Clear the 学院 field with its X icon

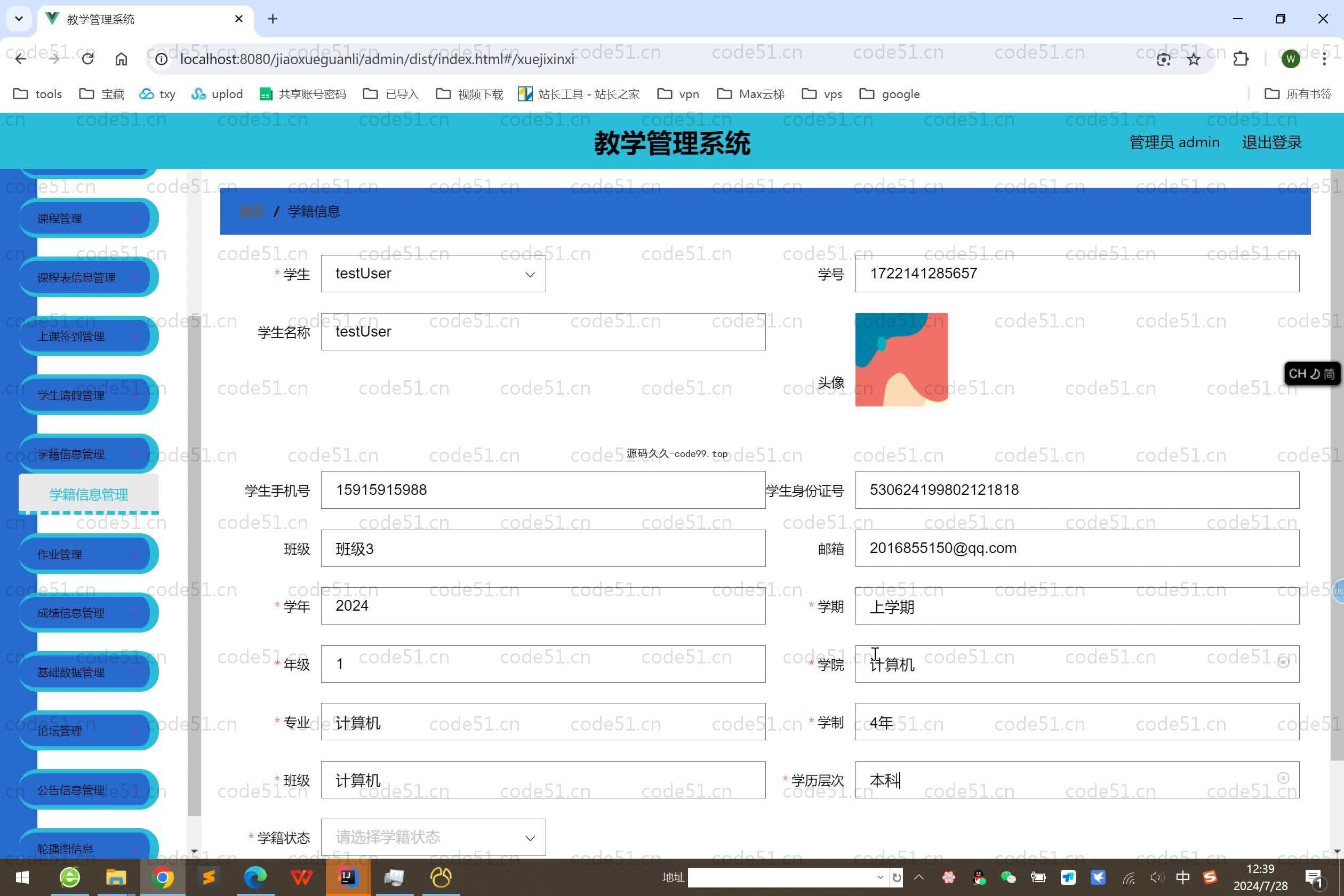[x=1283, y=662]
